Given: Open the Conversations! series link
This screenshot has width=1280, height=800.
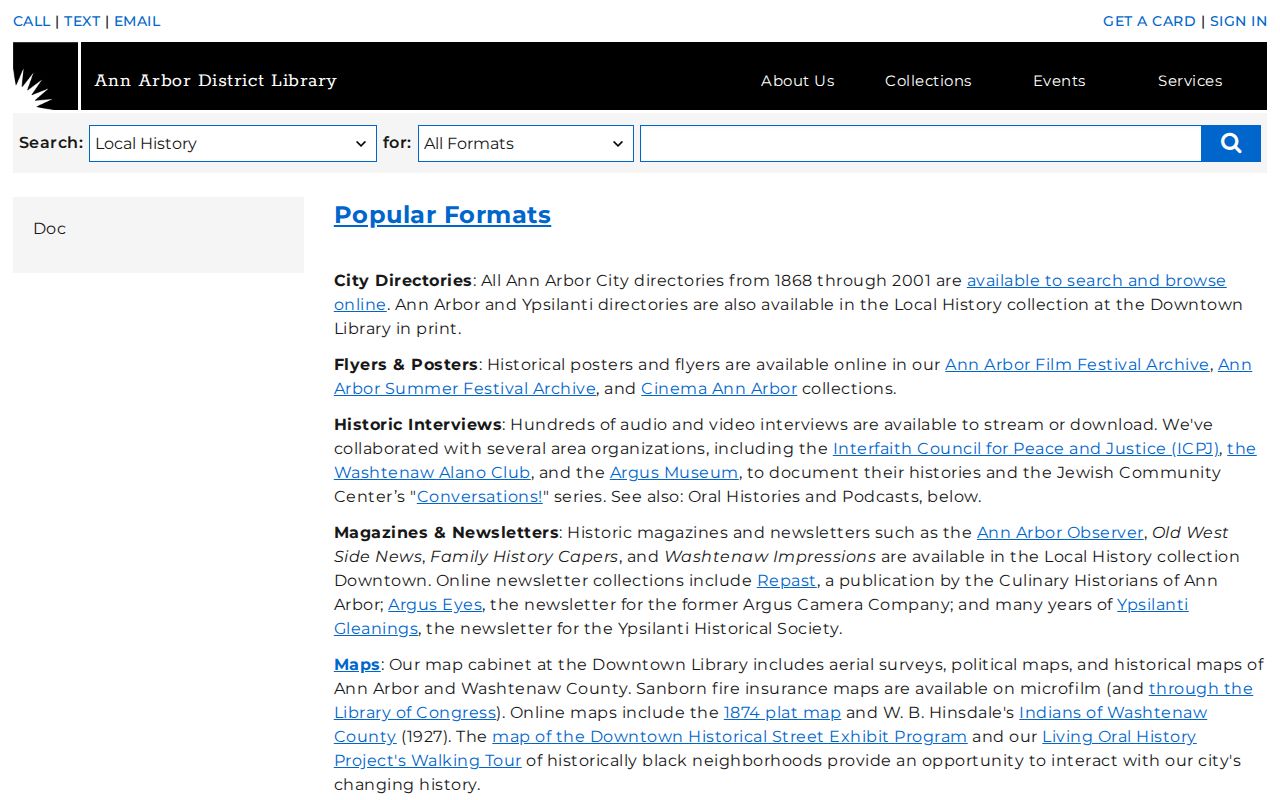Looking at the screenshot, I should point(480,497).
